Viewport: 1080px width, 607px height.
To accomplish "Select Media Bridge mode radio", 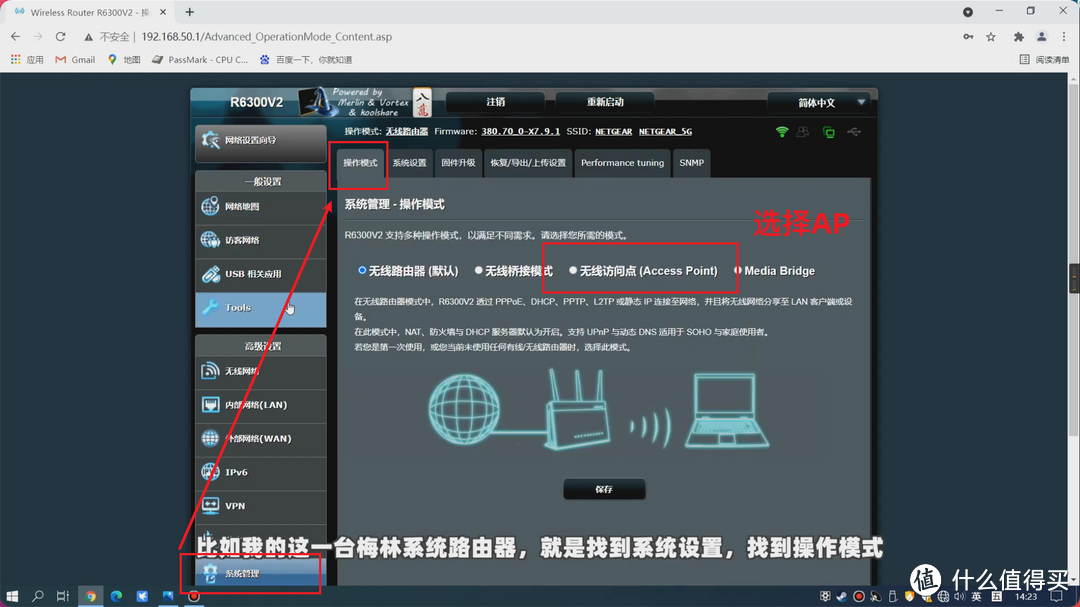I will (x=738, y=271).
